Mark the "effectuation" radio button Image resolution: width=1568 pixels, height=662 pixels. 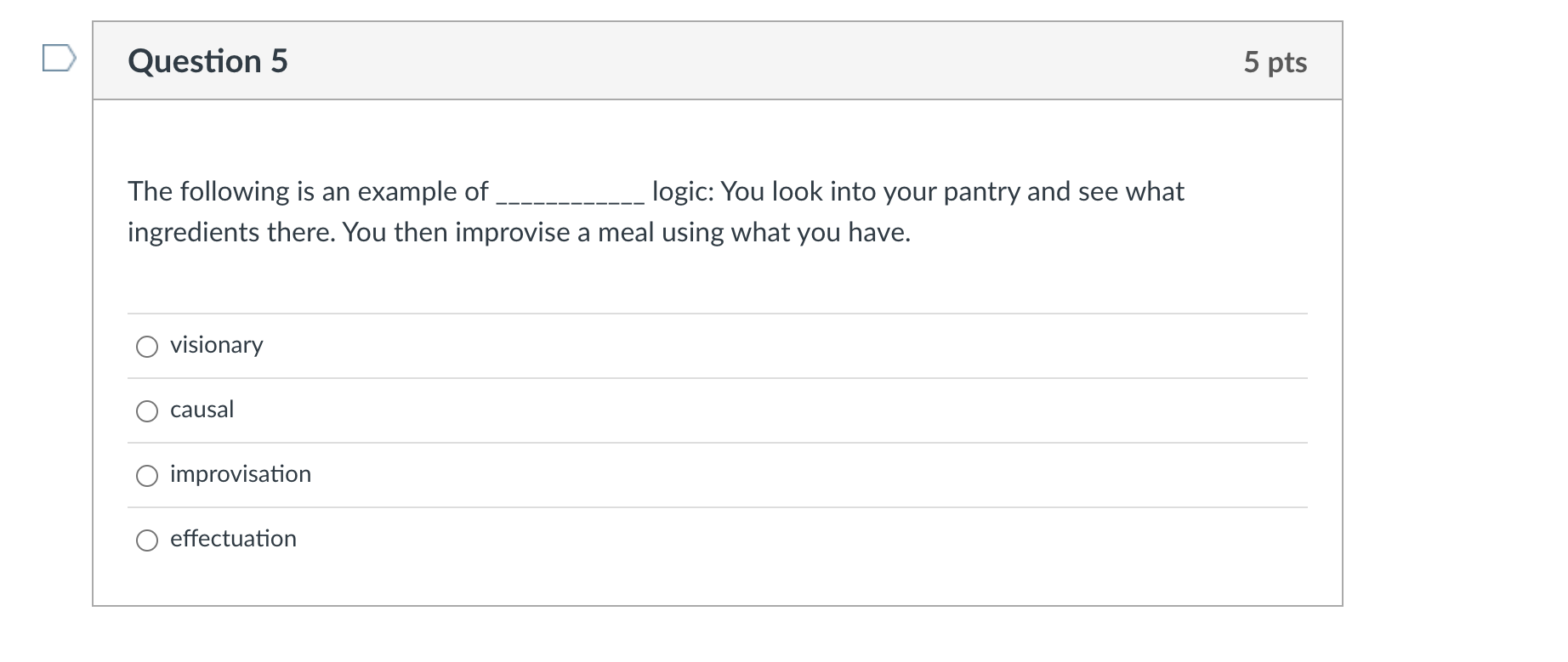(147, 540)
